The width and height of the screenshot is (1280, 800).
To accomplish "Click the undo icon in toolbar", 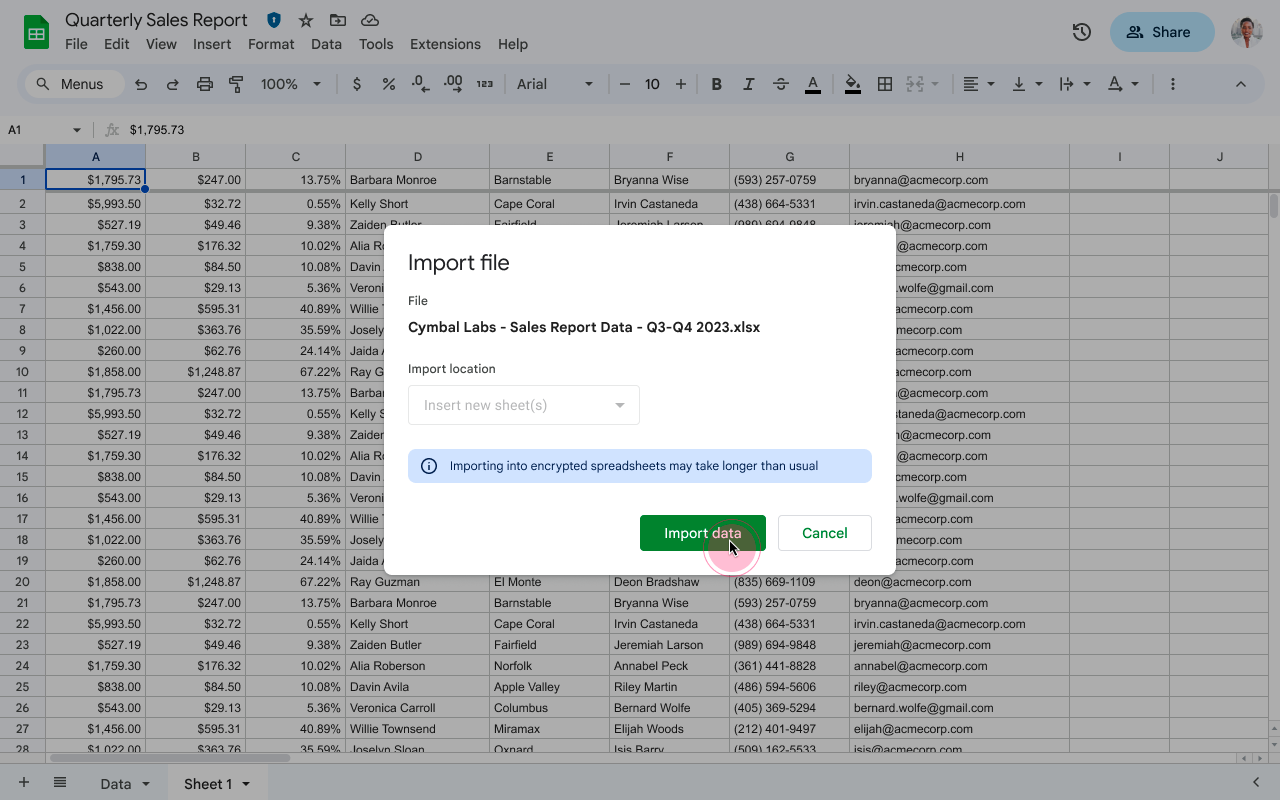I will click(141, 84).
